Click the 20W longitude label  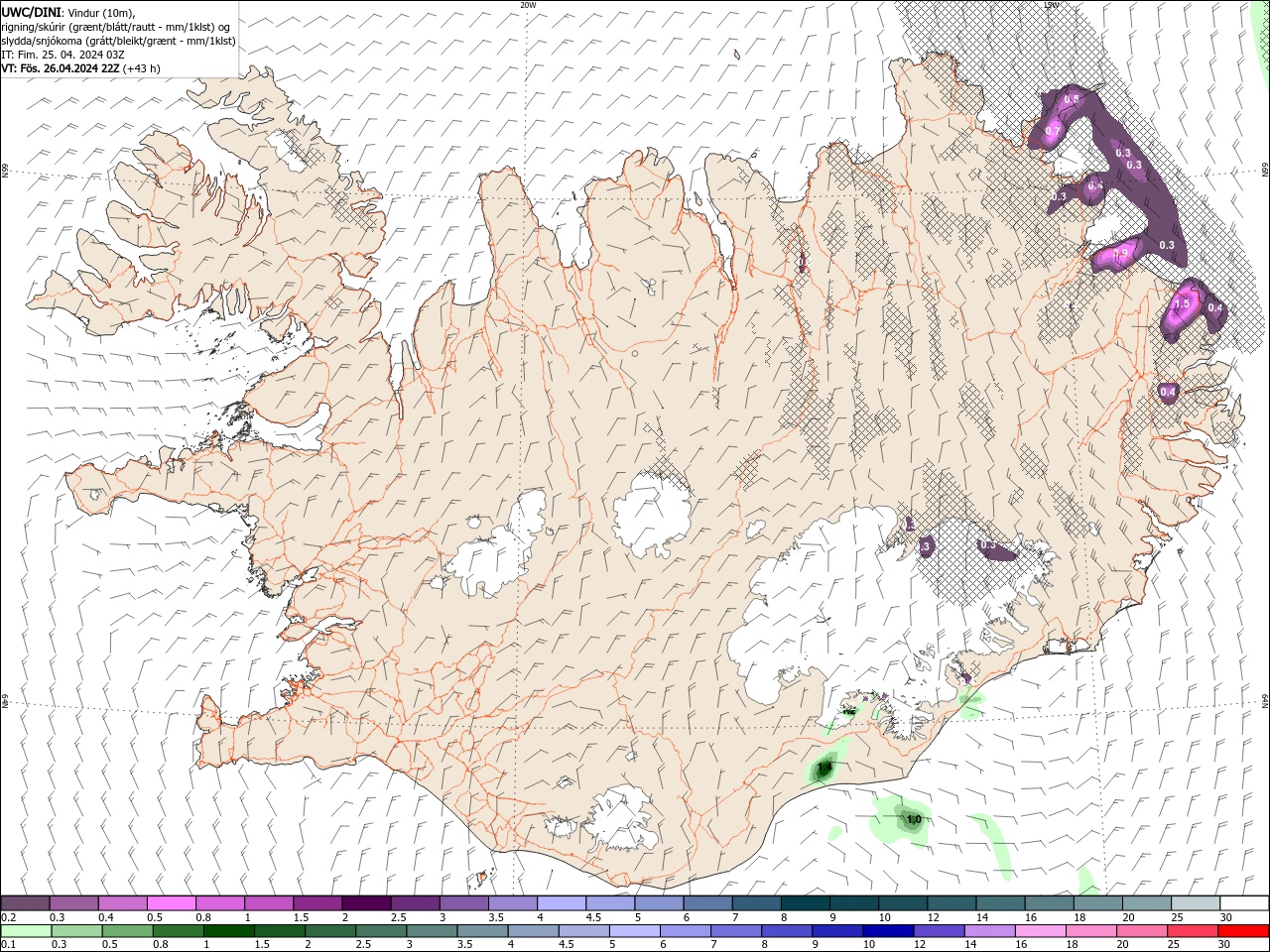(x=528, y=5)
